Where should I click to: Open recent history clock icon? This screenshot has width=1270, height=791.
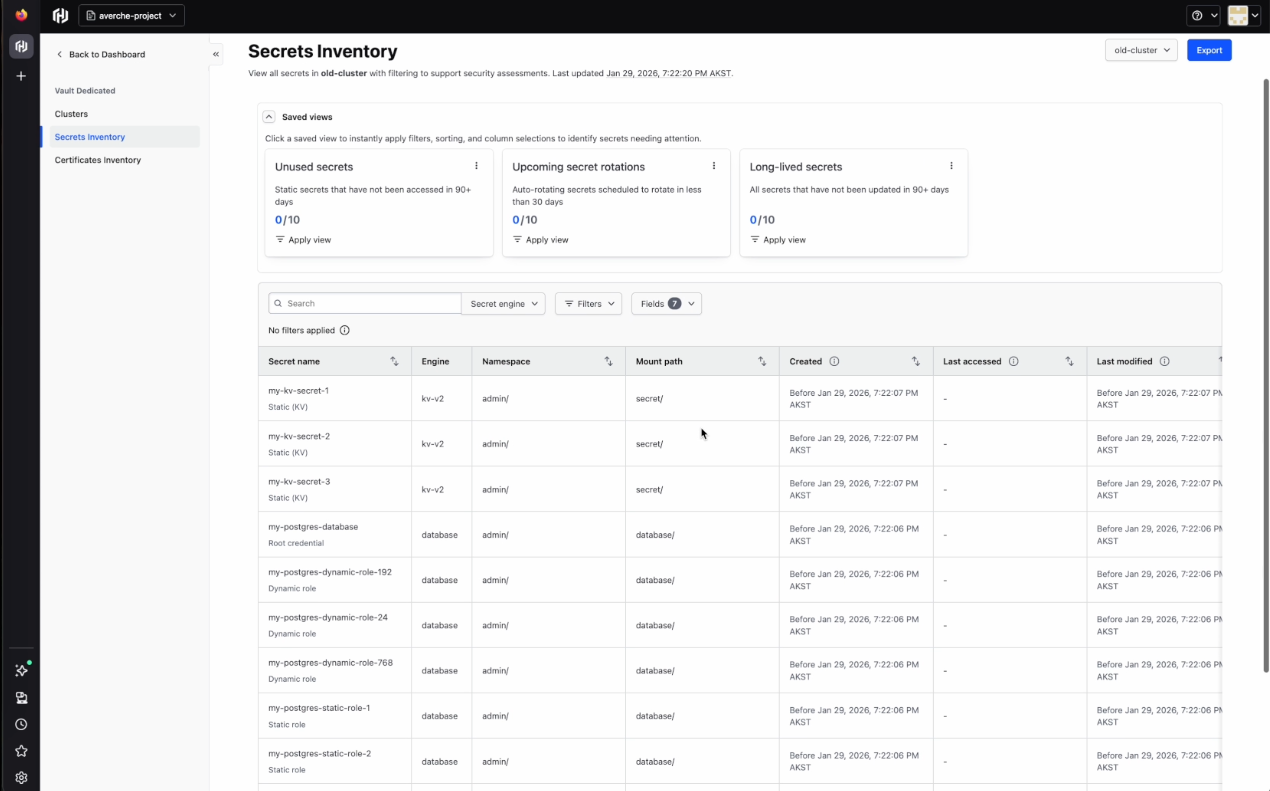point(21,724)
